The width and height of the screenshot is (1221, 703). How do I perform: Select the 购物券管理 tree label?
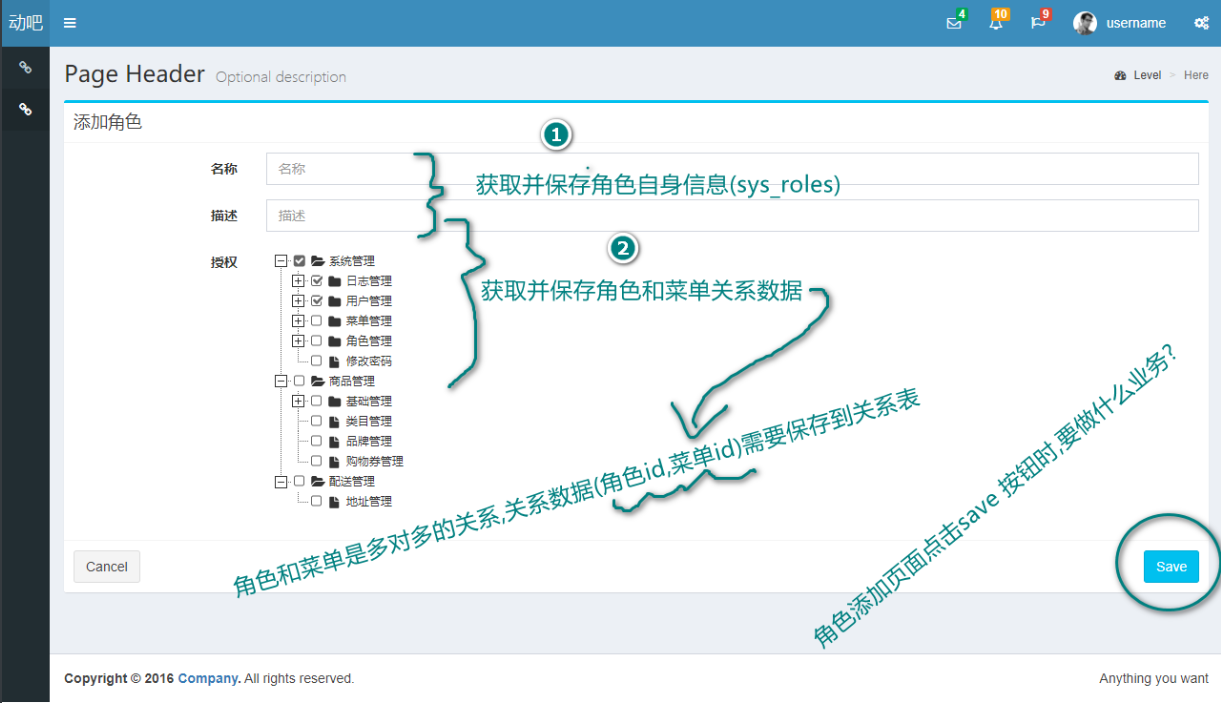[375, 461]
